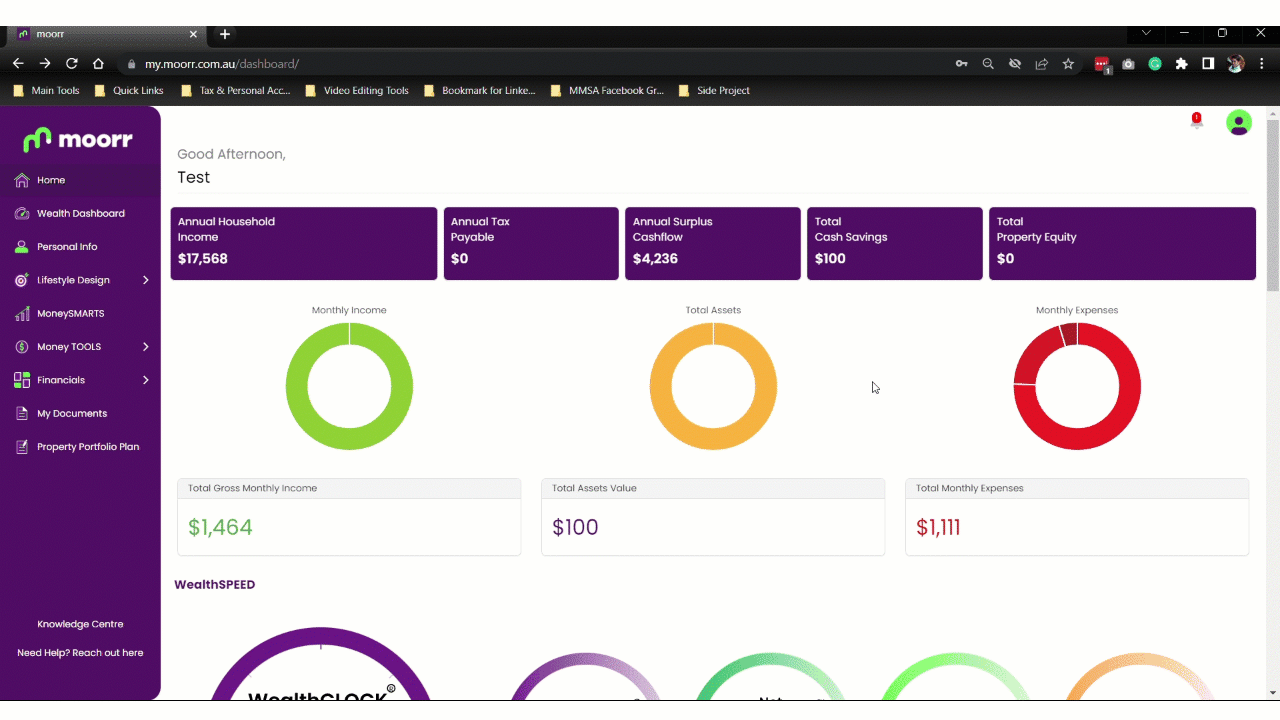Click the Money TOOLS dollar icon

click(x=22, y=347)
